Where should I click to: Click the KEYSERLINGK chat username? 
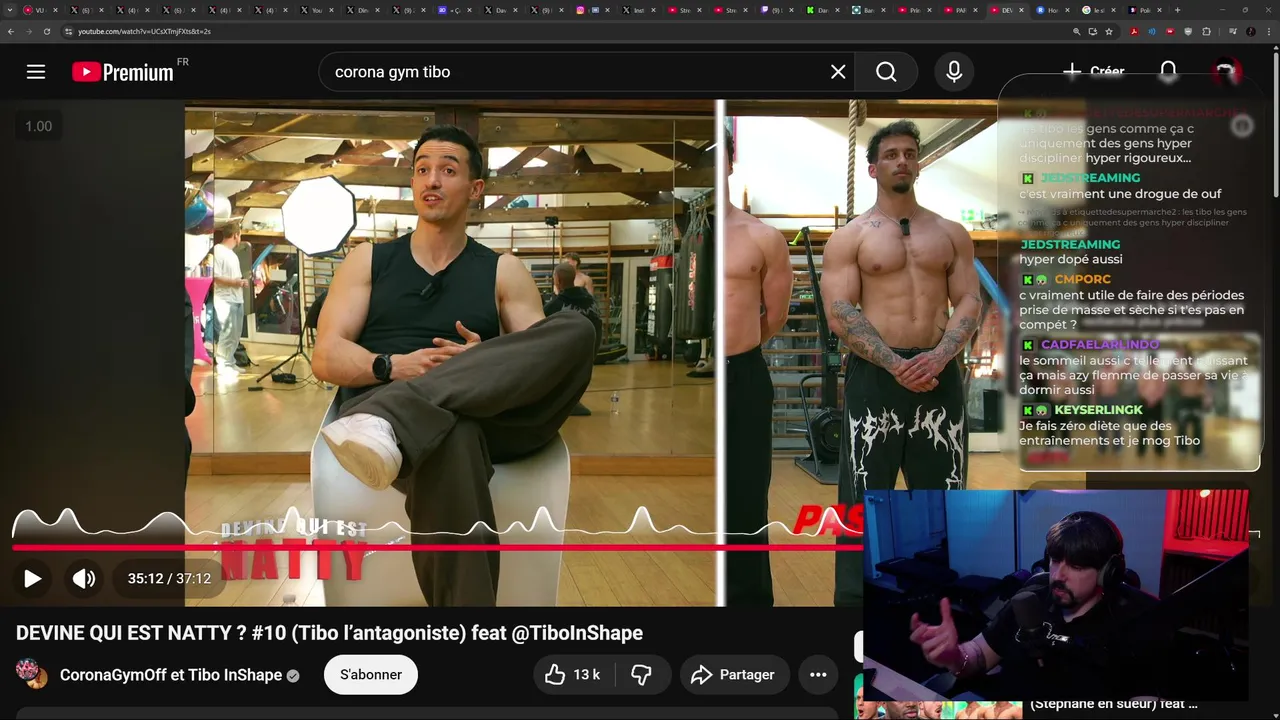pos(1098,410)
